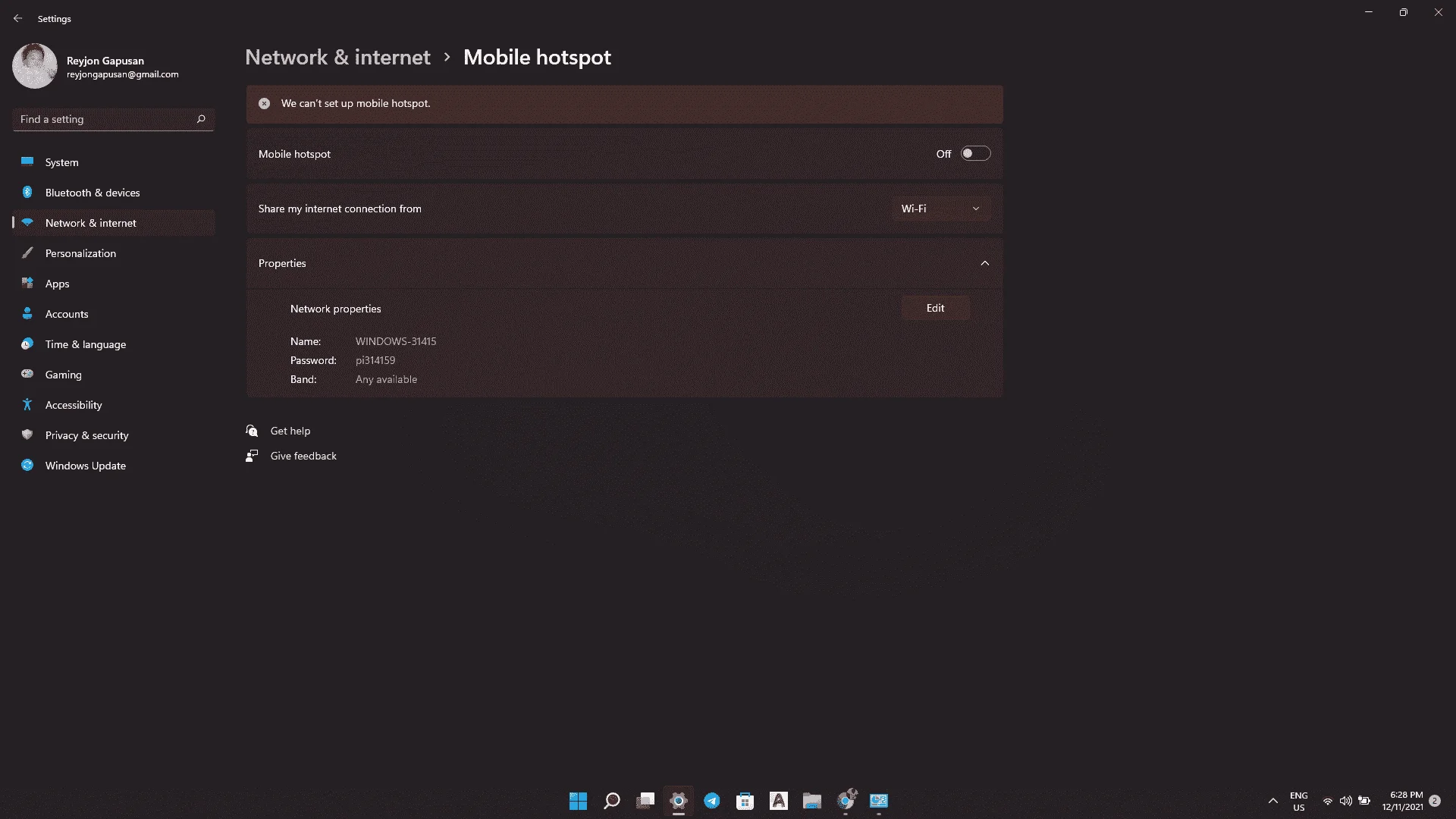The width and height of the screenshot is (1456, 819).
Task: Open the Get help link
Action: coord(290,431)
